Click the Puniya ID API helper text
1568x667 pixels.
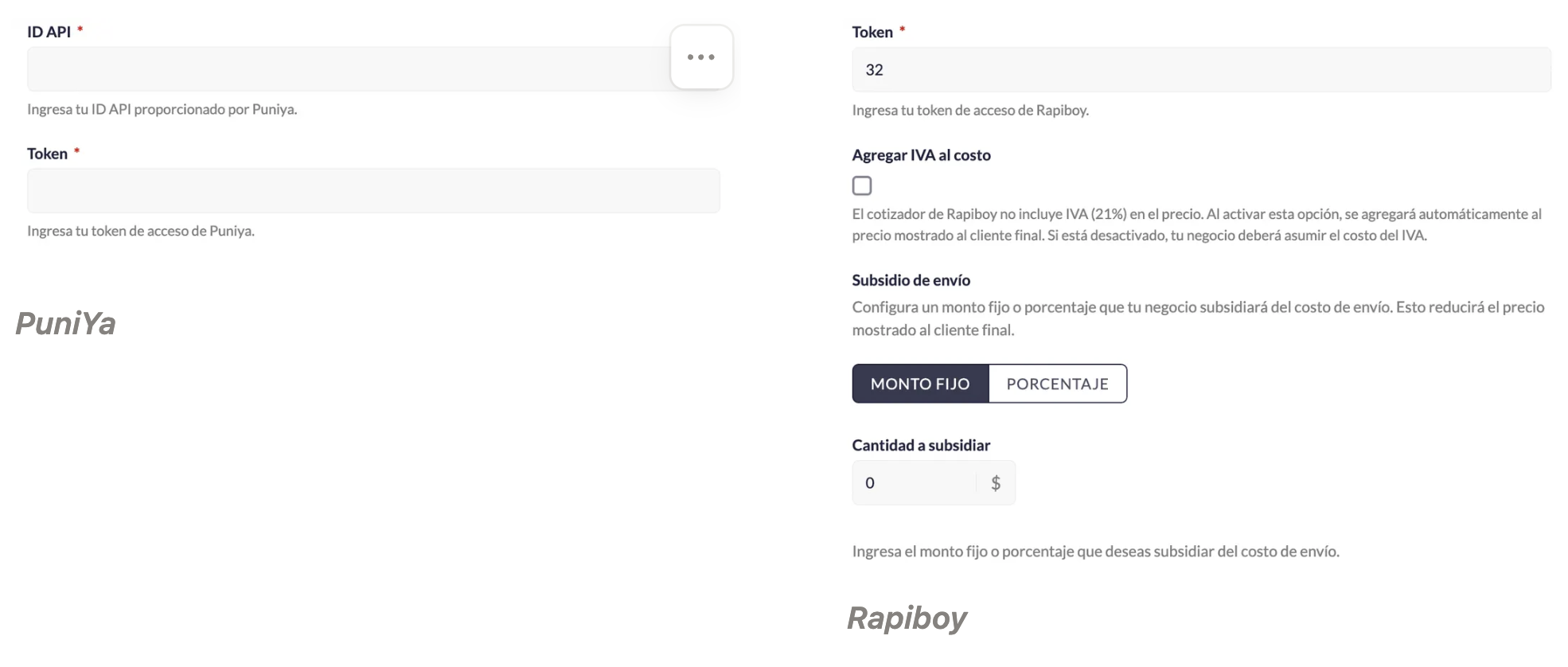(x=162, y=109)
